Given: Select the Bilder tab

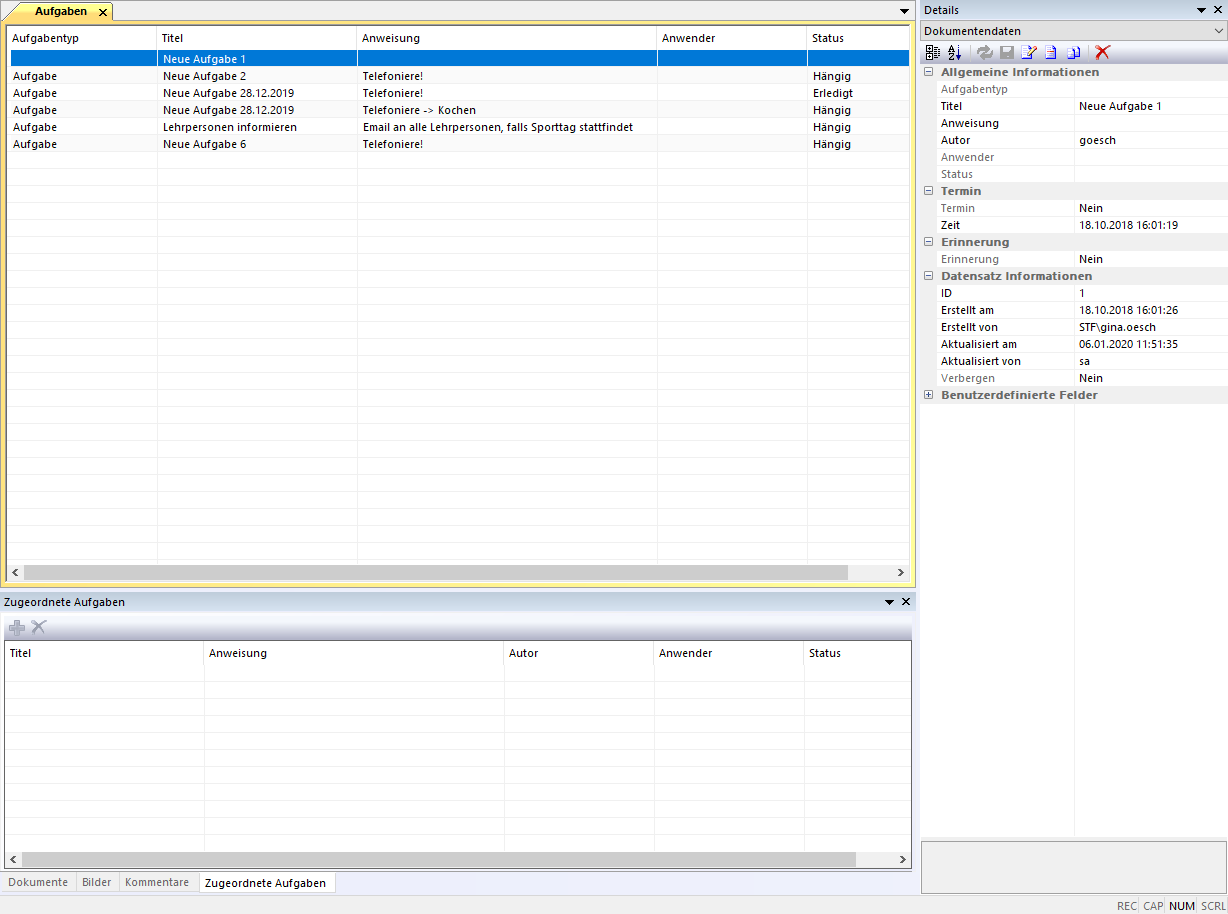Looking at the screenshot, I should click(x=97, y=882).
